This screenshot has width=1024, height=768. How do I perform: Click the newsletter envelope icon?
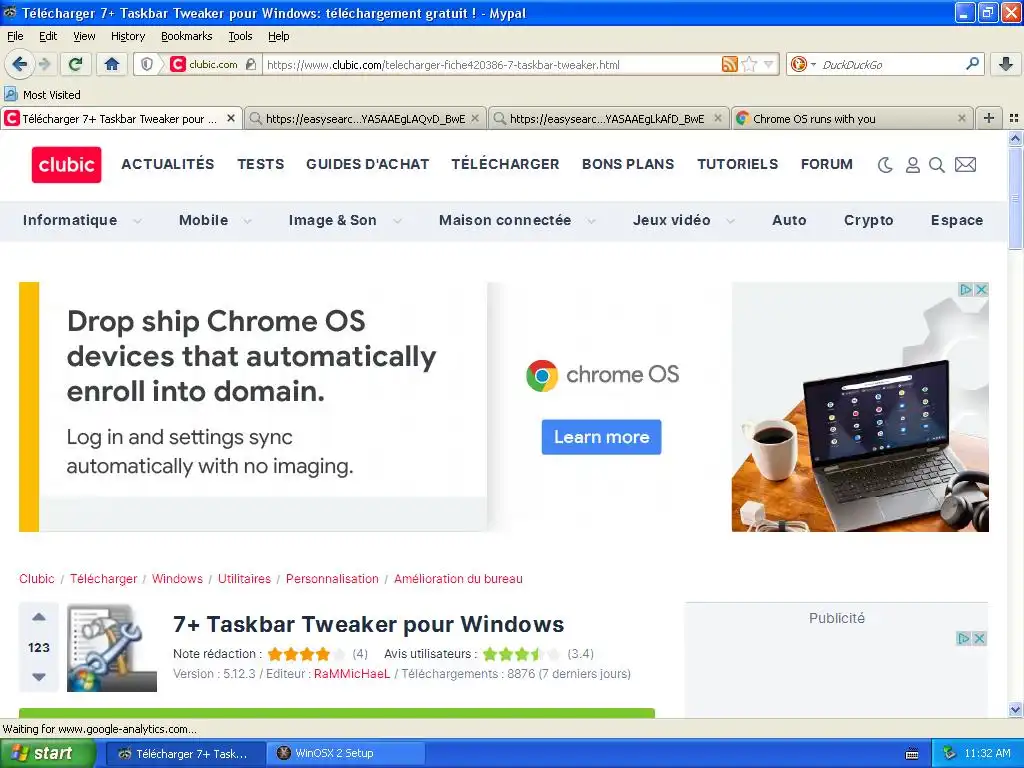pyautogui.click(x=965, y=165)
